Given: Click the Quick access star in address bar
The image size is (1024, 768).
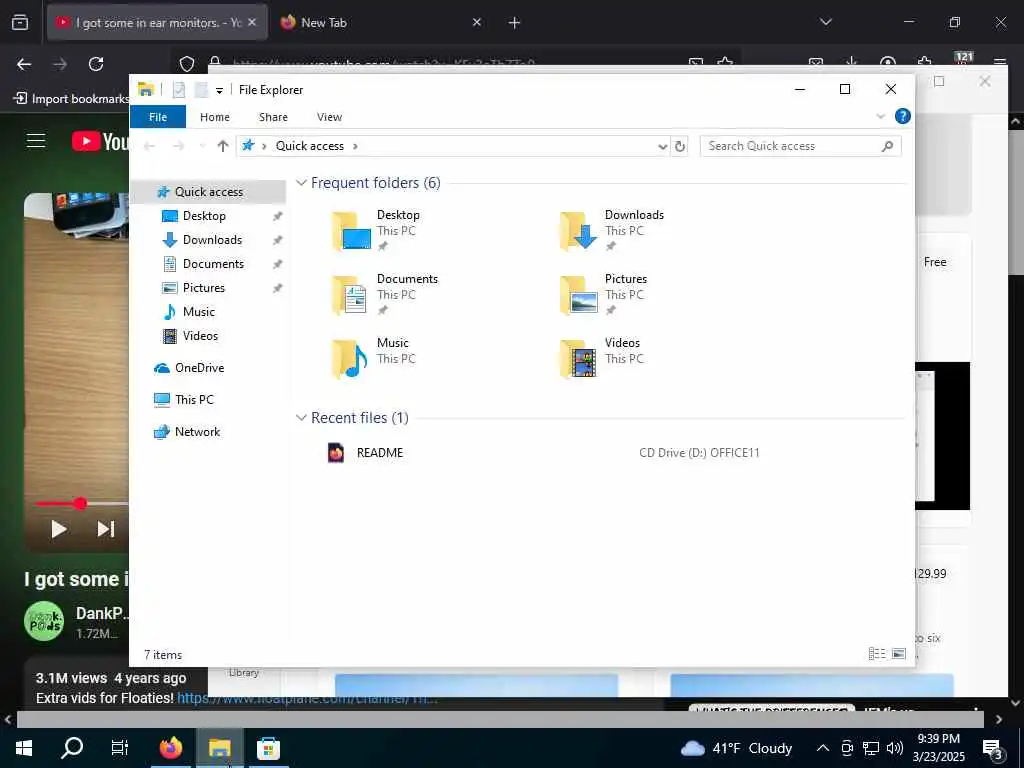Looking at the screenshot, I should (248, 145).
